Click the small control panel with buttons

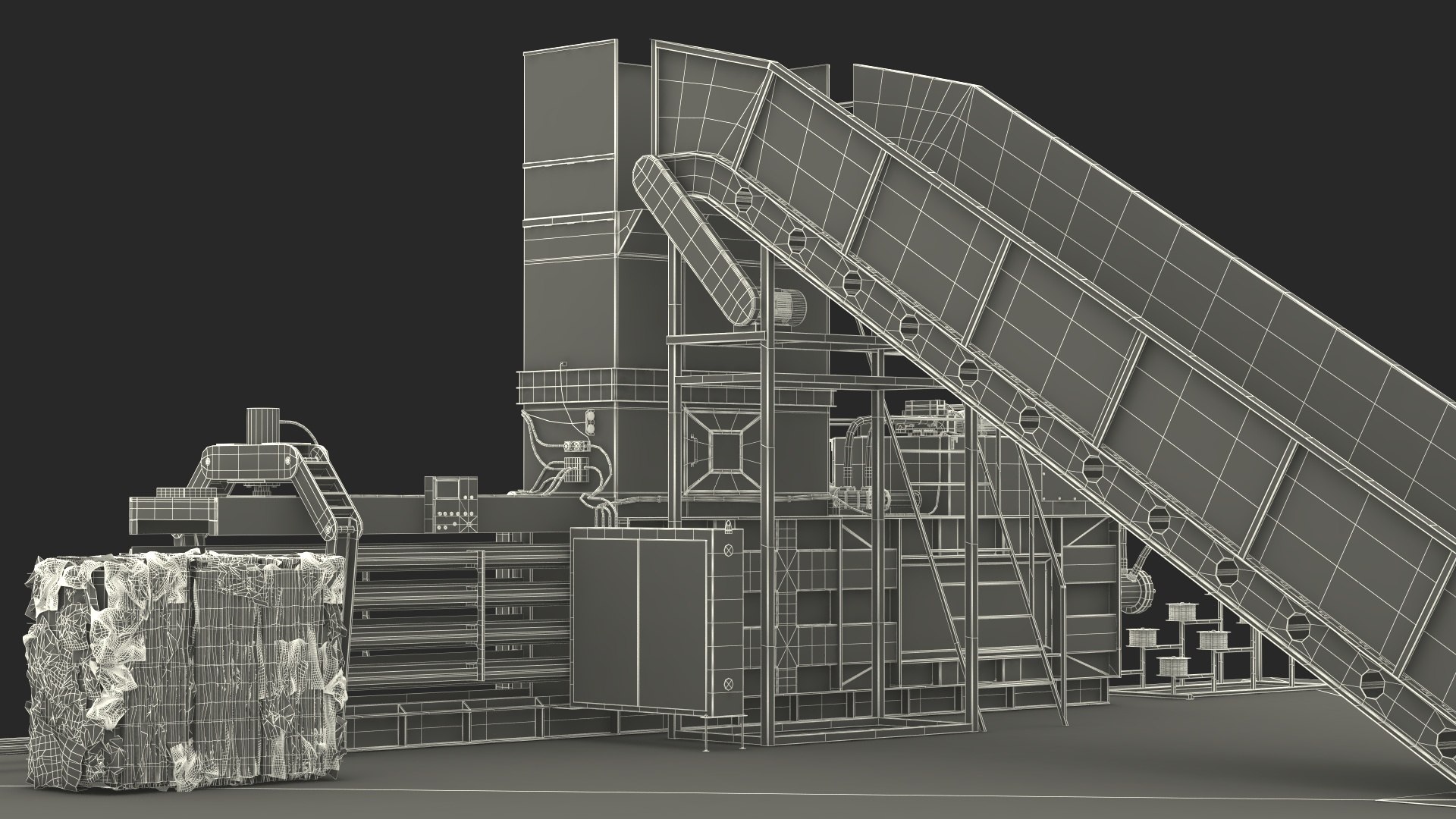tap(451, 505)
